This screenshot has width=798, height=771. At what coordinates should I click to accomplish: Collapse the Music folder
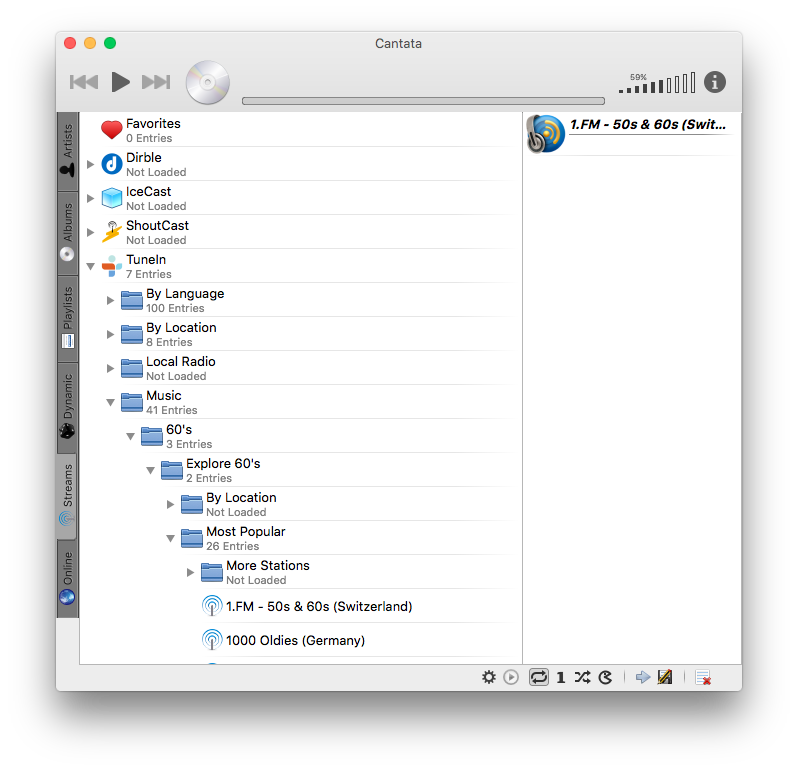(x=110, y=403)
